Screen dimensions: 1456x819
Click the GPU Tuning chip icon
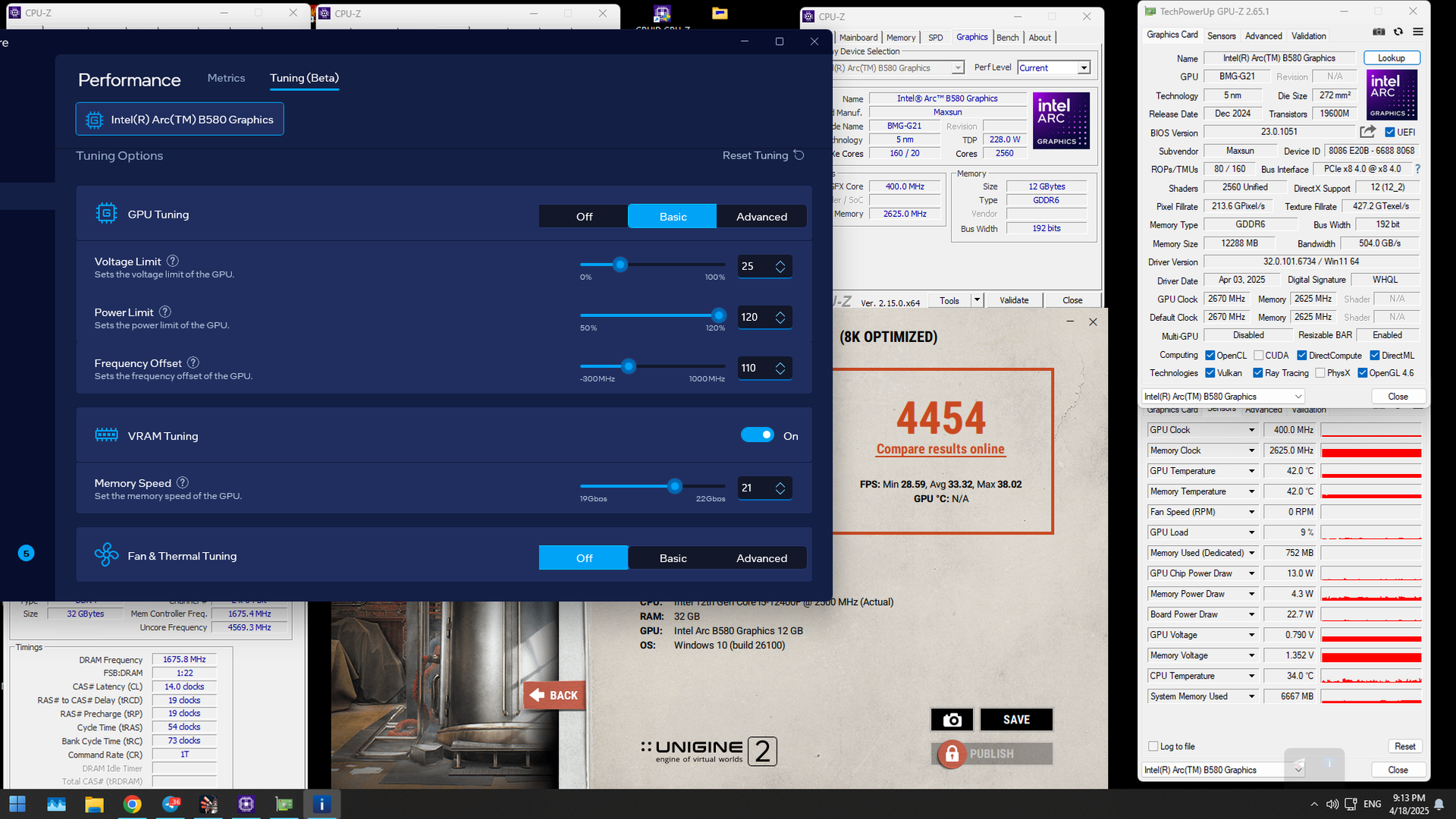click(x=106, y=213)
